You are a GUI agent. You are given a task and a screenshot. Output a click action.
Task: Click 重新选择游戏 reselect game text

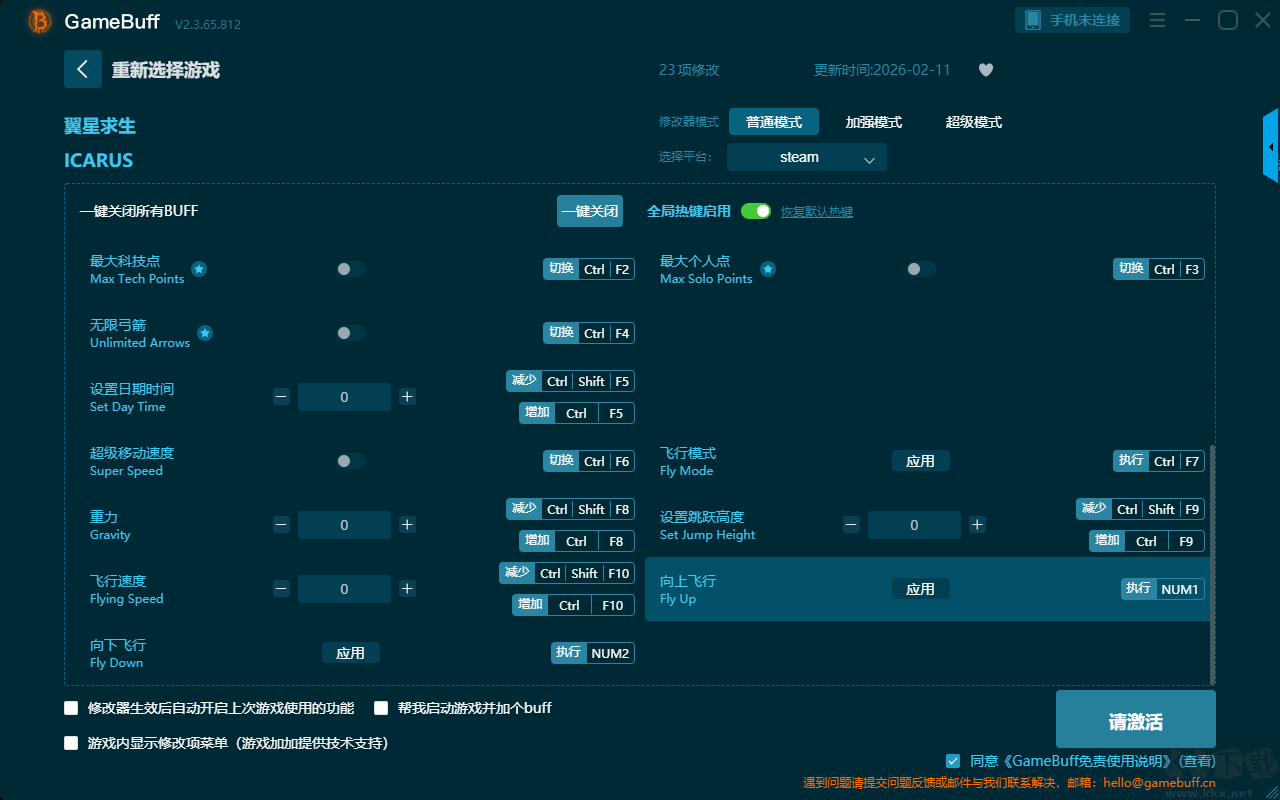[x=165, y=70]
